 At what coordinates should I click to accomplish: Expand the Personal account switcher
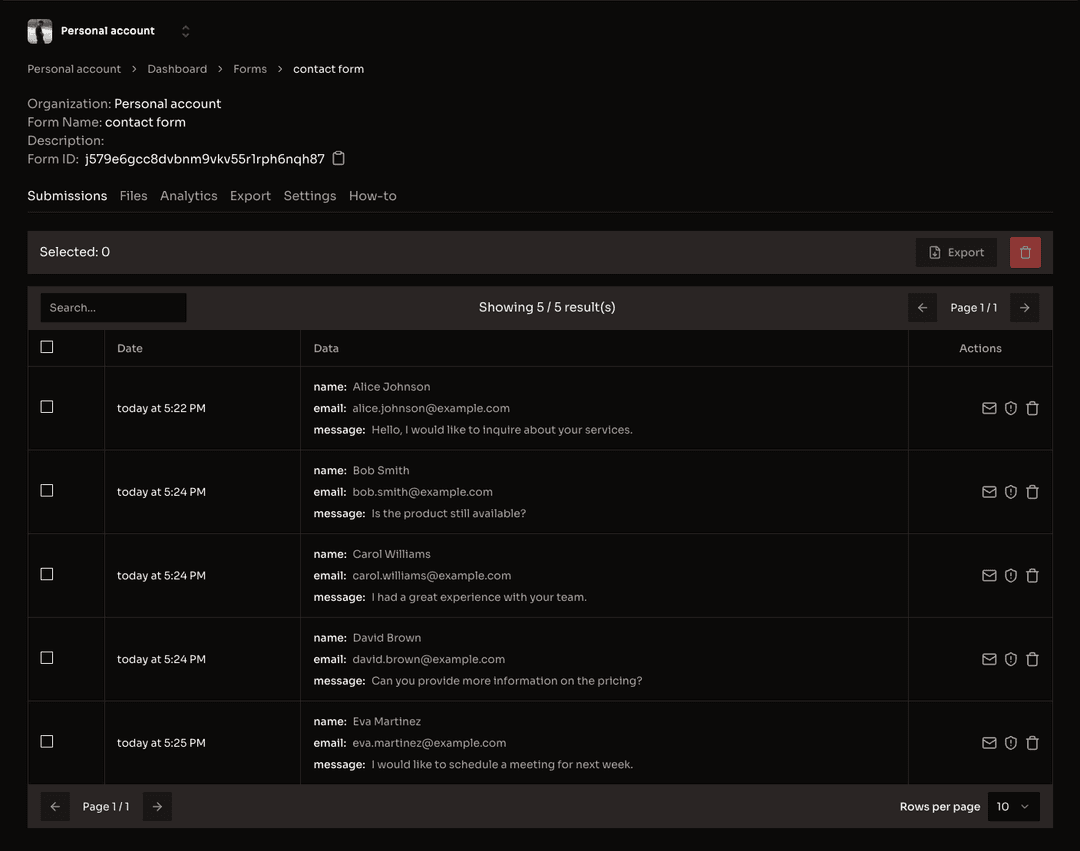[x=185, y=31]
